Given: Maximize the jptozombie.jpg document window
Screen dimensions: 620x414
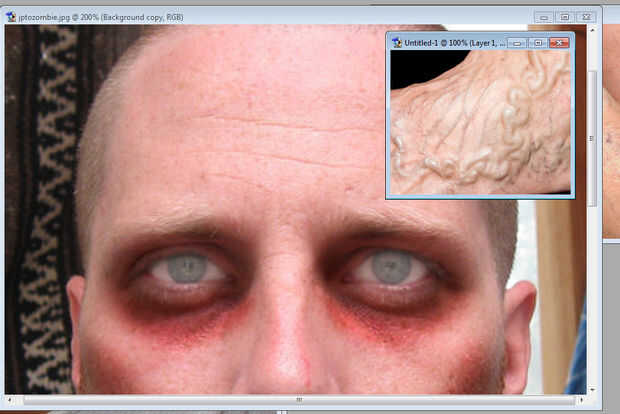Looking at the screenshot, I should tap(565, 17).
